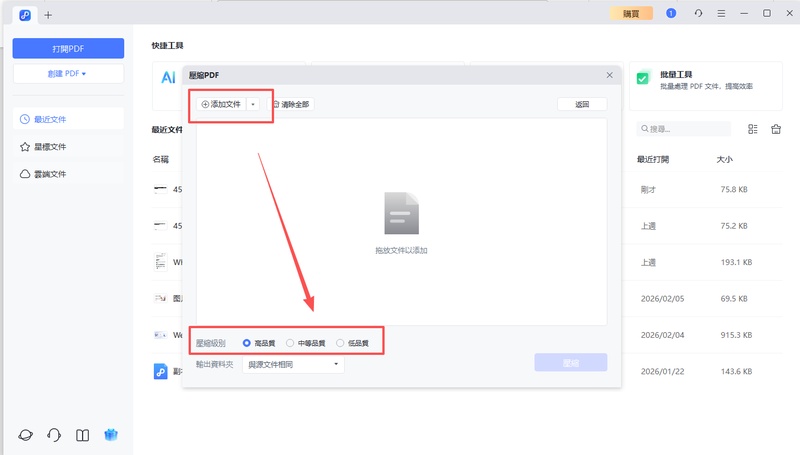Expand the 添加文件 dropdown arrow
The image size is (800, 455).
point(253,104)
